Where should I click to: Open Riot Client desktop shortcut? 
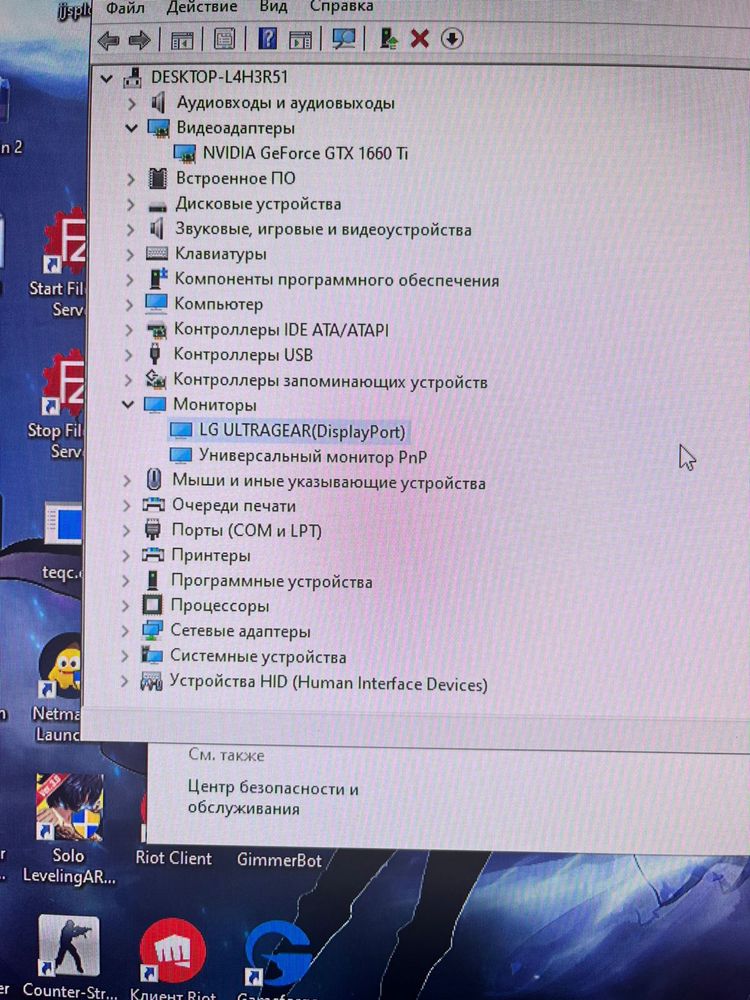[x=173, y=858]
